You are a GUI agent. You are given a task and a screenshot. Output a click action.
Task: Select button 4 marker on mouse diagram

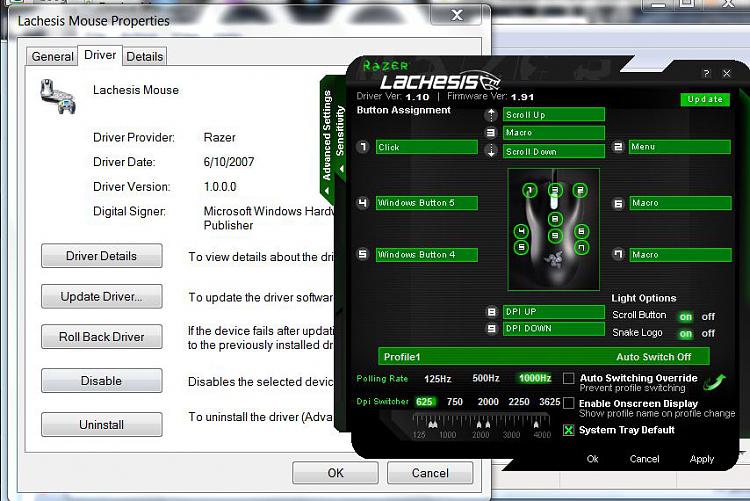click(521, 232)
